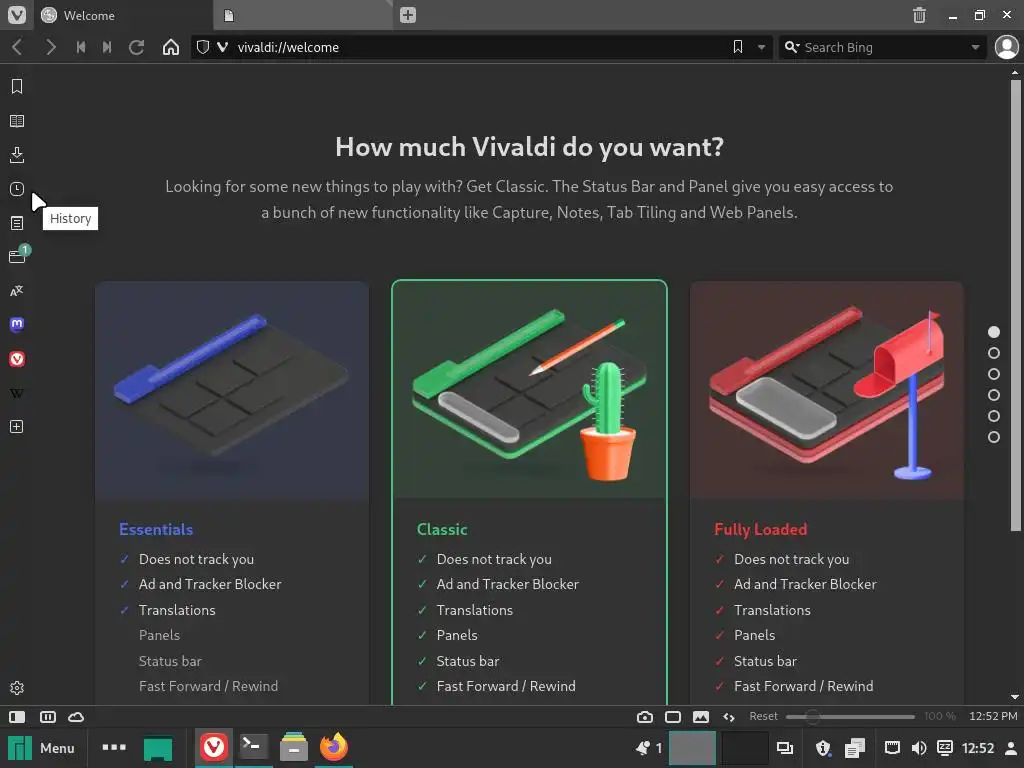Open the volume control in tray

tap(918, 748)
